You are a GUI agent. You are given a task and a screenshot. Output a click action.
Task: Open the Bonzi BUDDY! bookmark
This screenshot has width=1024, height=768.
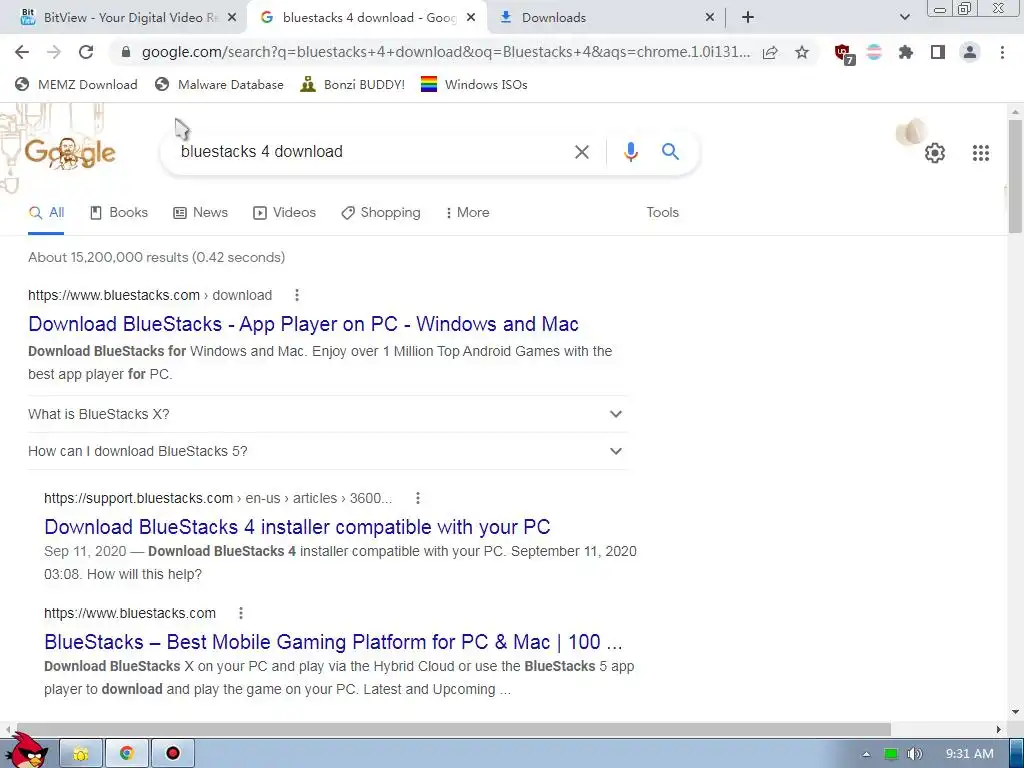point(353,84)
